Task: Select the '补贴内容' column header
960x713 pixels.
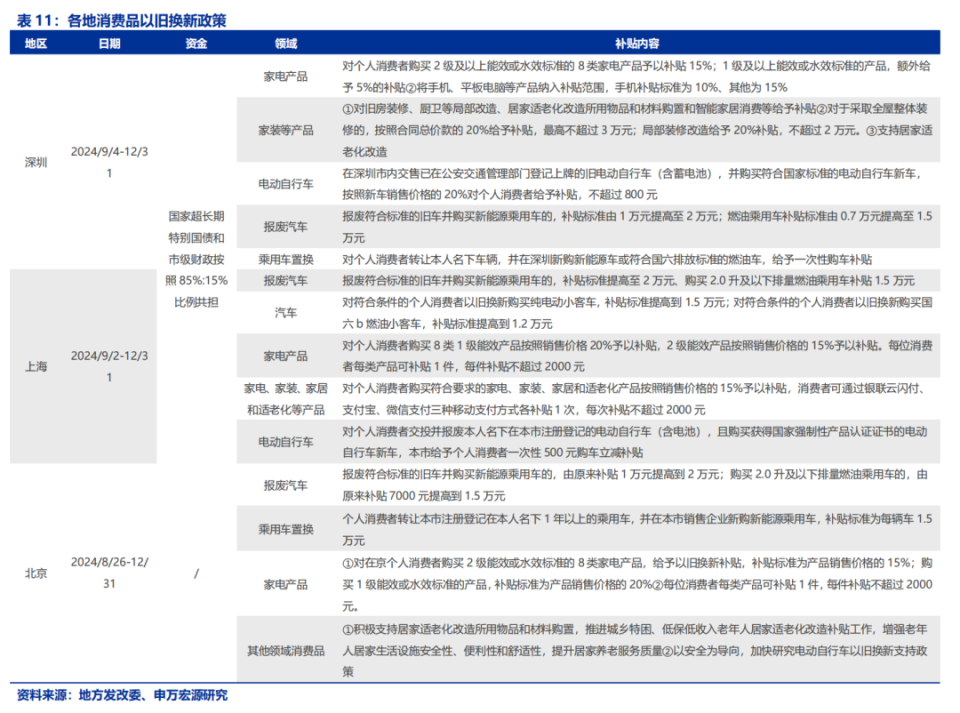Action: point(637,43)
